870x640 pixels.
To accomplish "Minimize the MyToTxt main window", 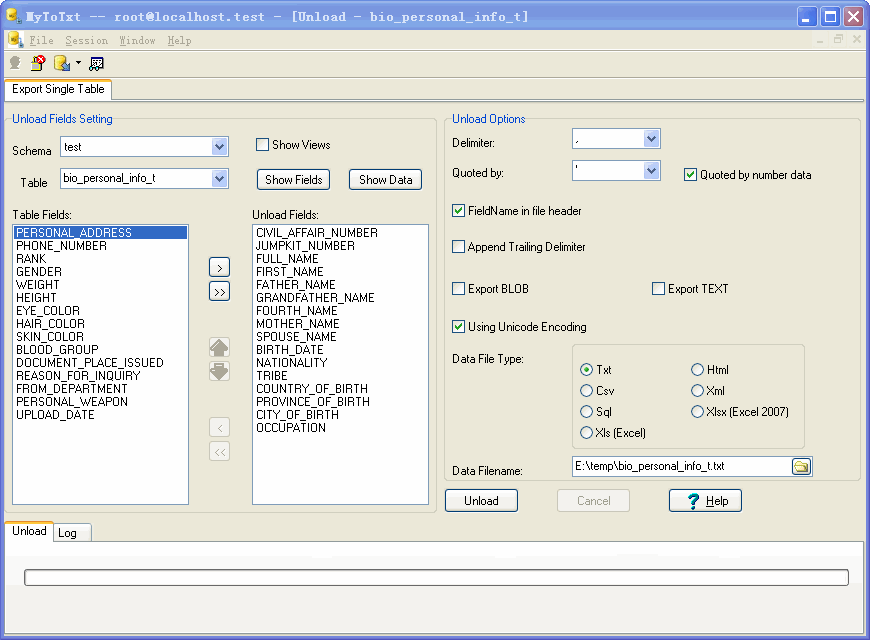I will tap(807, 17).
